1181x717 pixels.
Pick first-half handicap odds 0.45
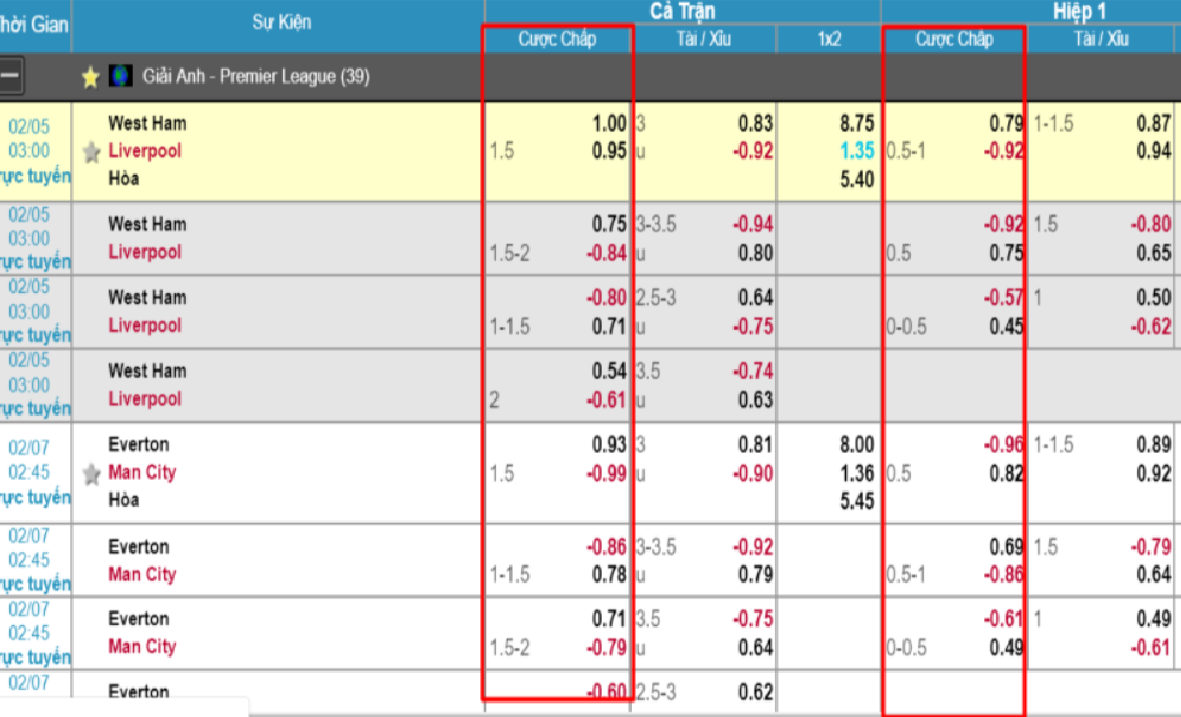coord(1006,326)
